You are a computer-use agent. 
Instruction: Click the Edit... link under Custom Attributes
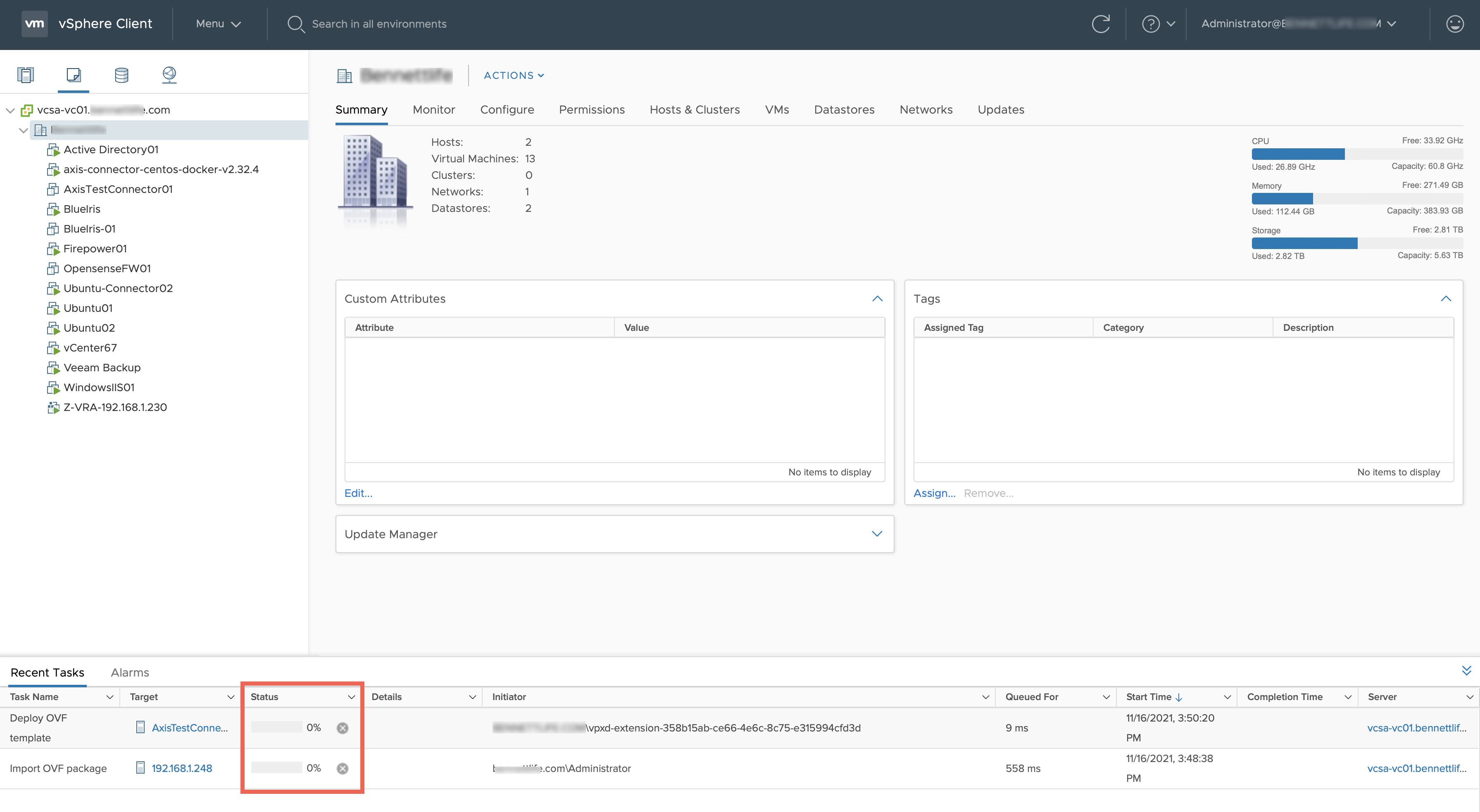click(x=358, y=493)
